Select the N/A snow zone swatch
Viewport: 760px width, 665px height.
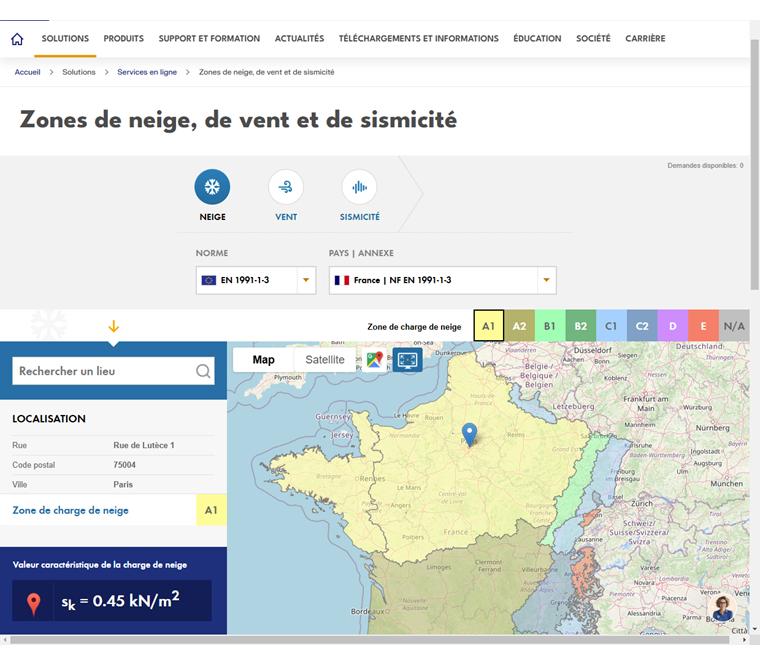(734, 326)
